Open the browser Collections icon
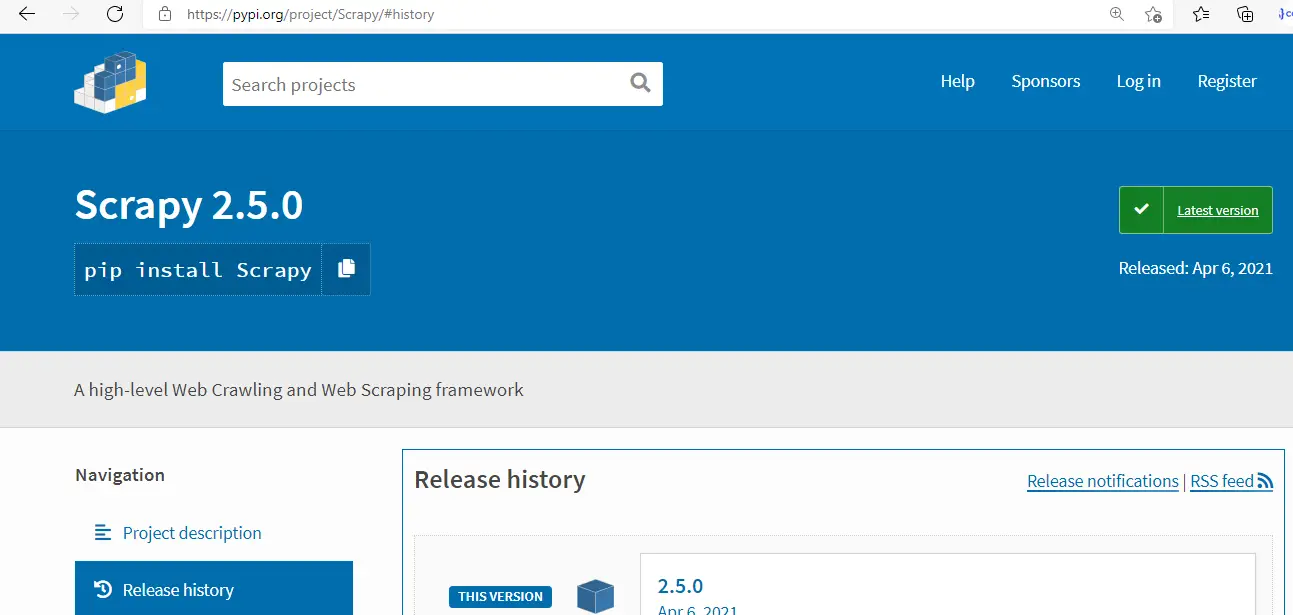The width and height of the screenshot is (1293, 615). click(1245, 14)
